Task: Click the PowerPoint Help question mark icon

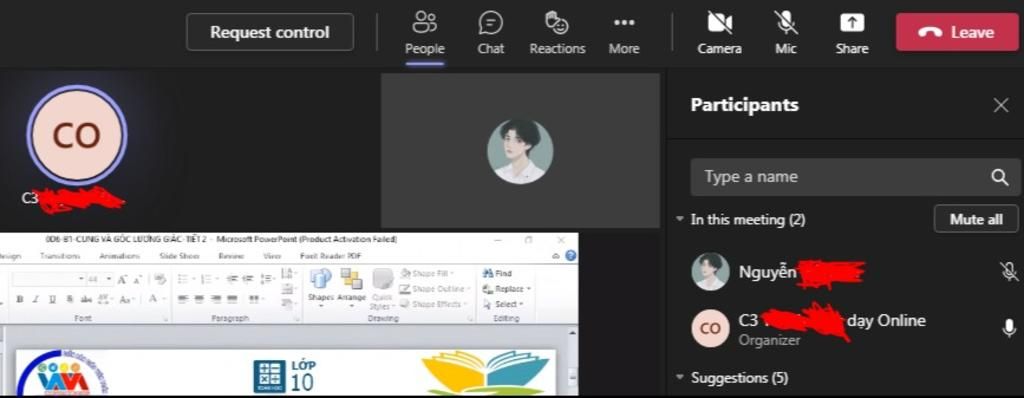Action: tap(571, 256)
